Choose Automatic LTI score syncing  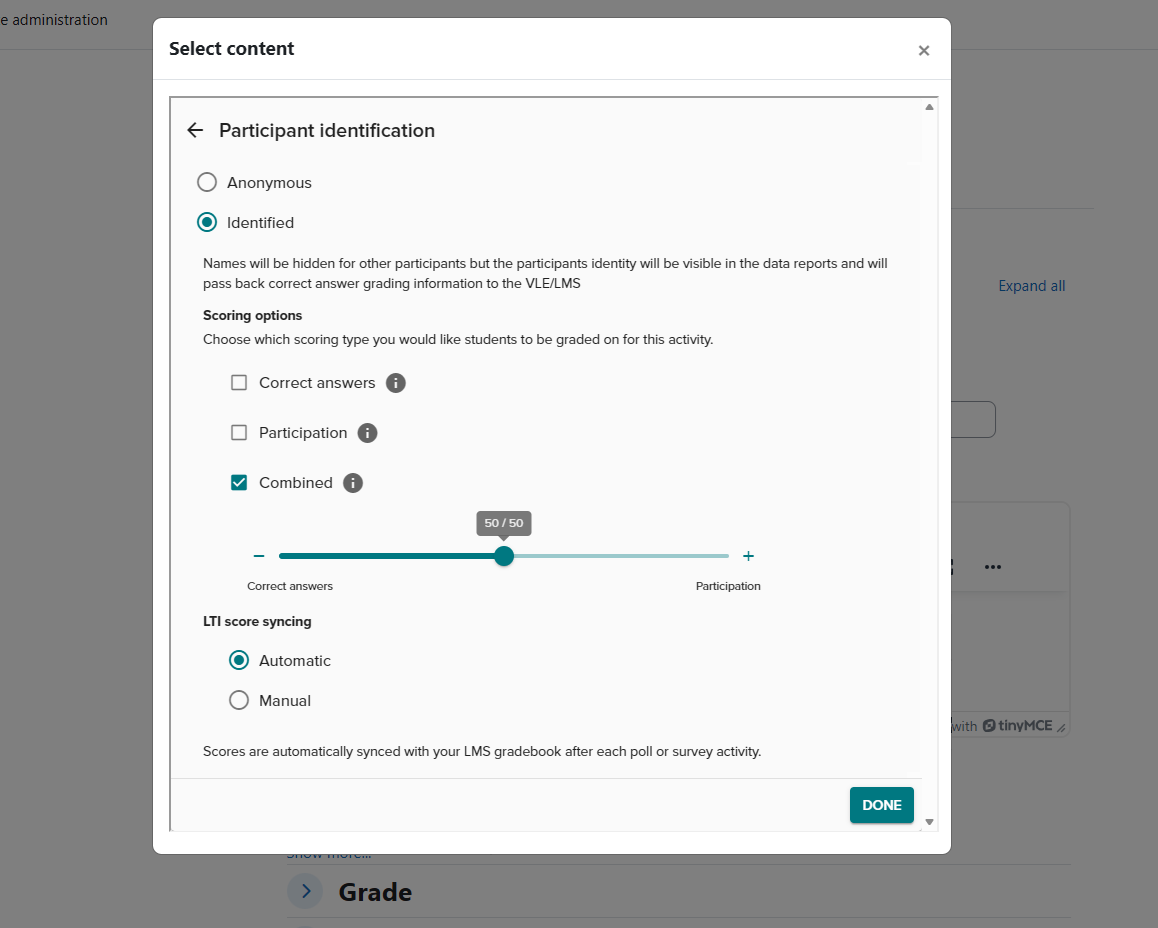tap(239, 660)
